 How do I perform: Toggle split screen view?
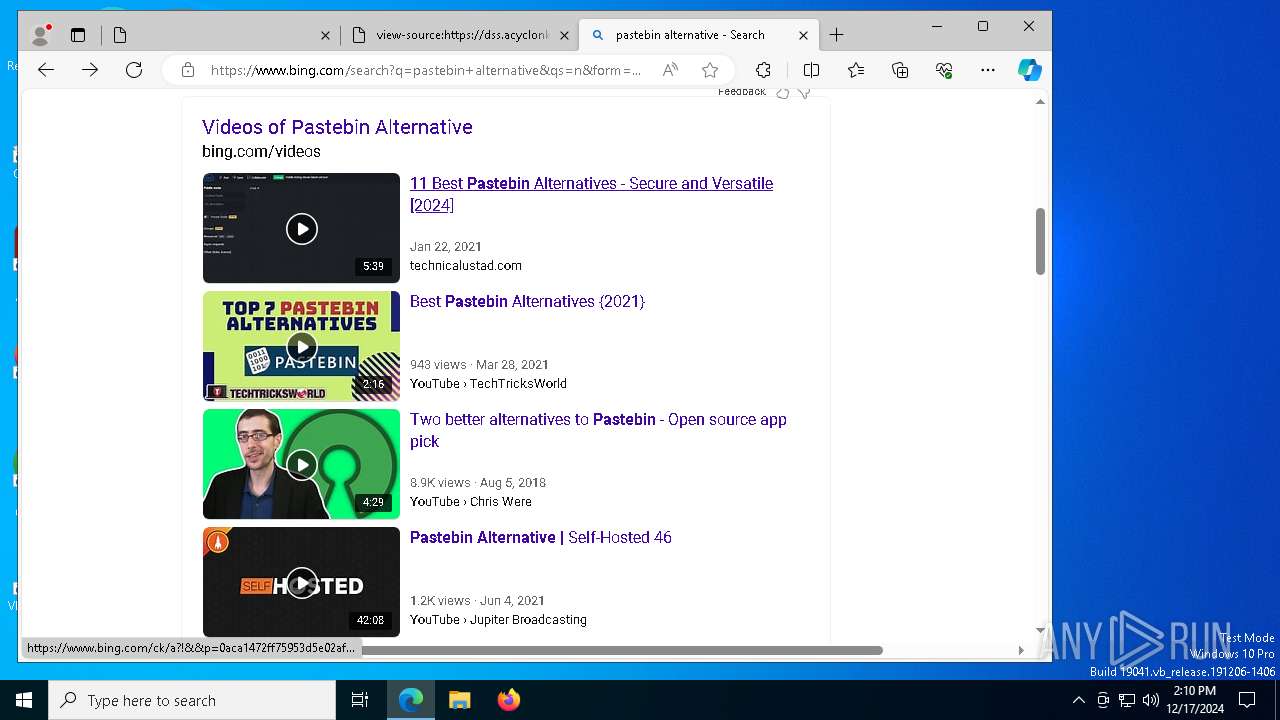812,70
